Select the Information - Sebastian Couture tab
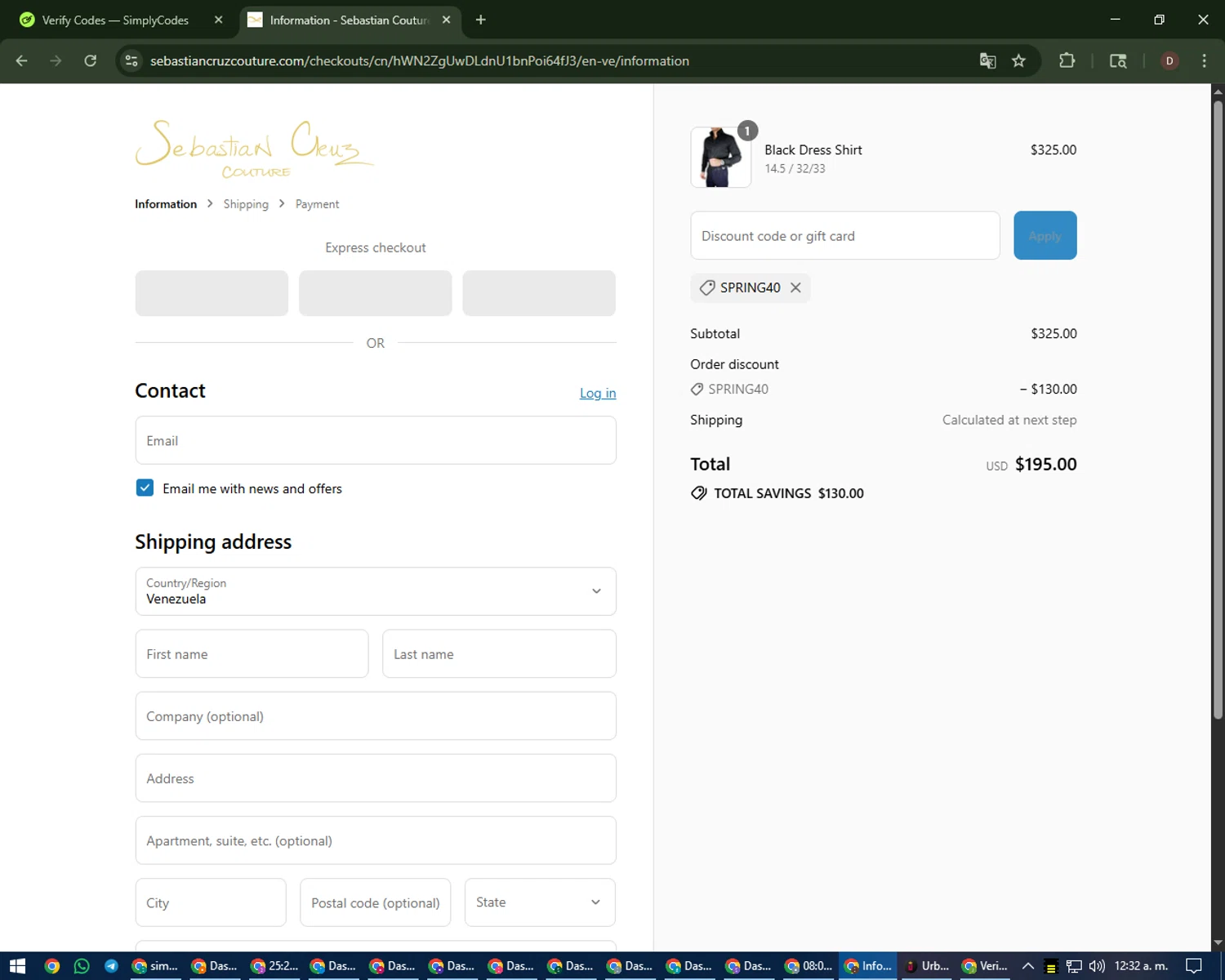 point(350,20)
